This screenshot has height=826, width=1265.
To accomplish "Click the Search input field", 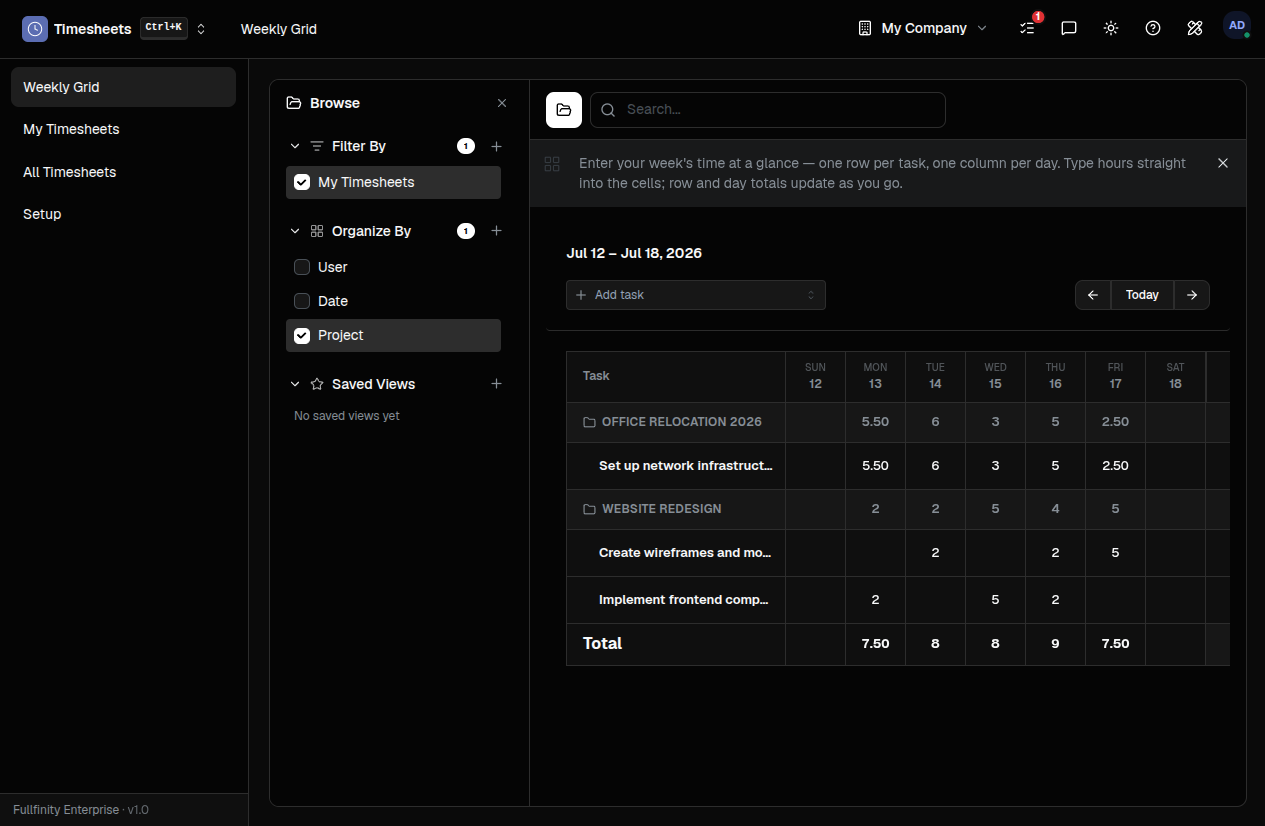I will [x=767, y=110].
